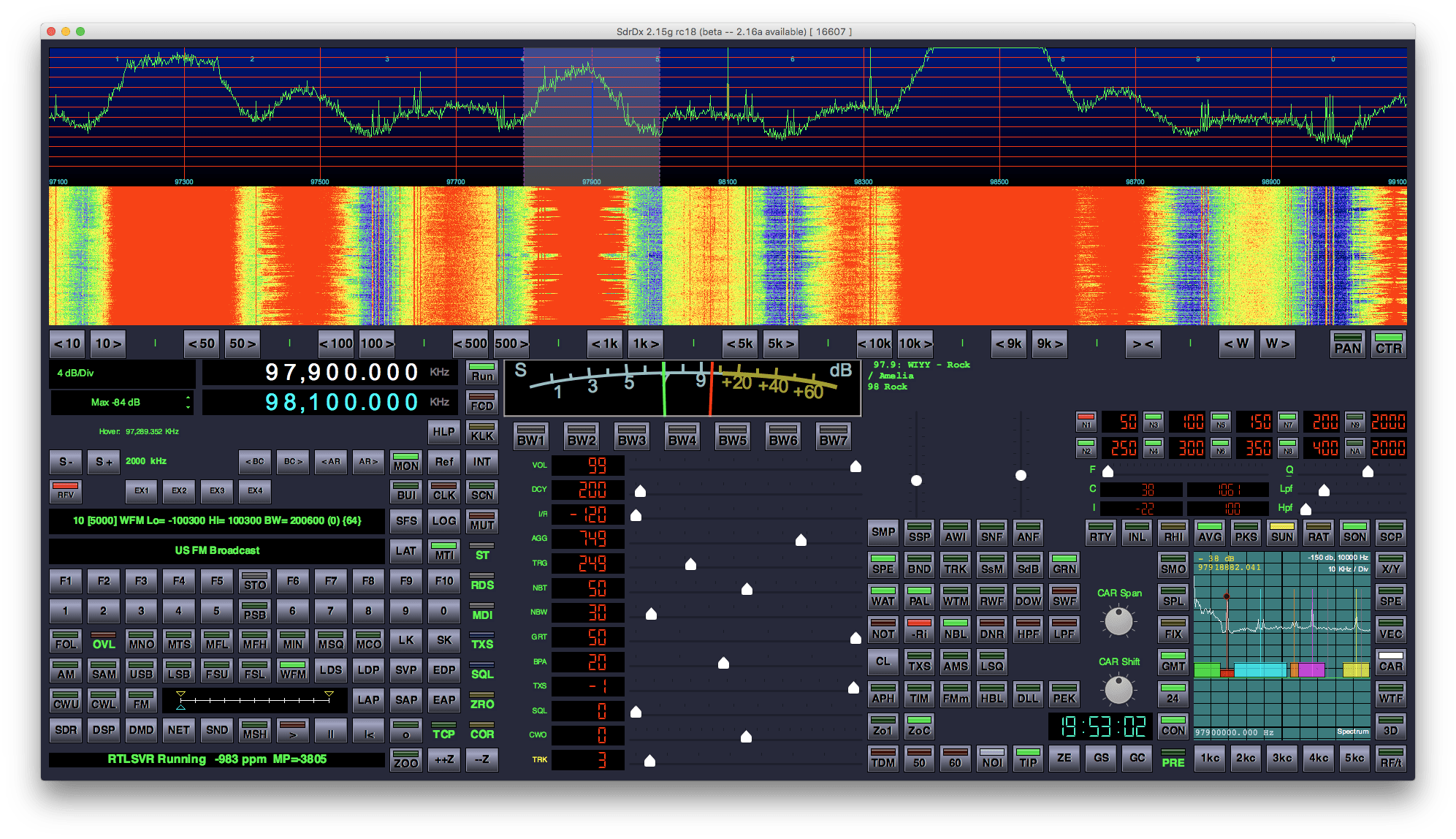The height and width of the screenshot is (839, 1456).
Task: Select the BW7 bandwidth preset
Action: [832, 436]
